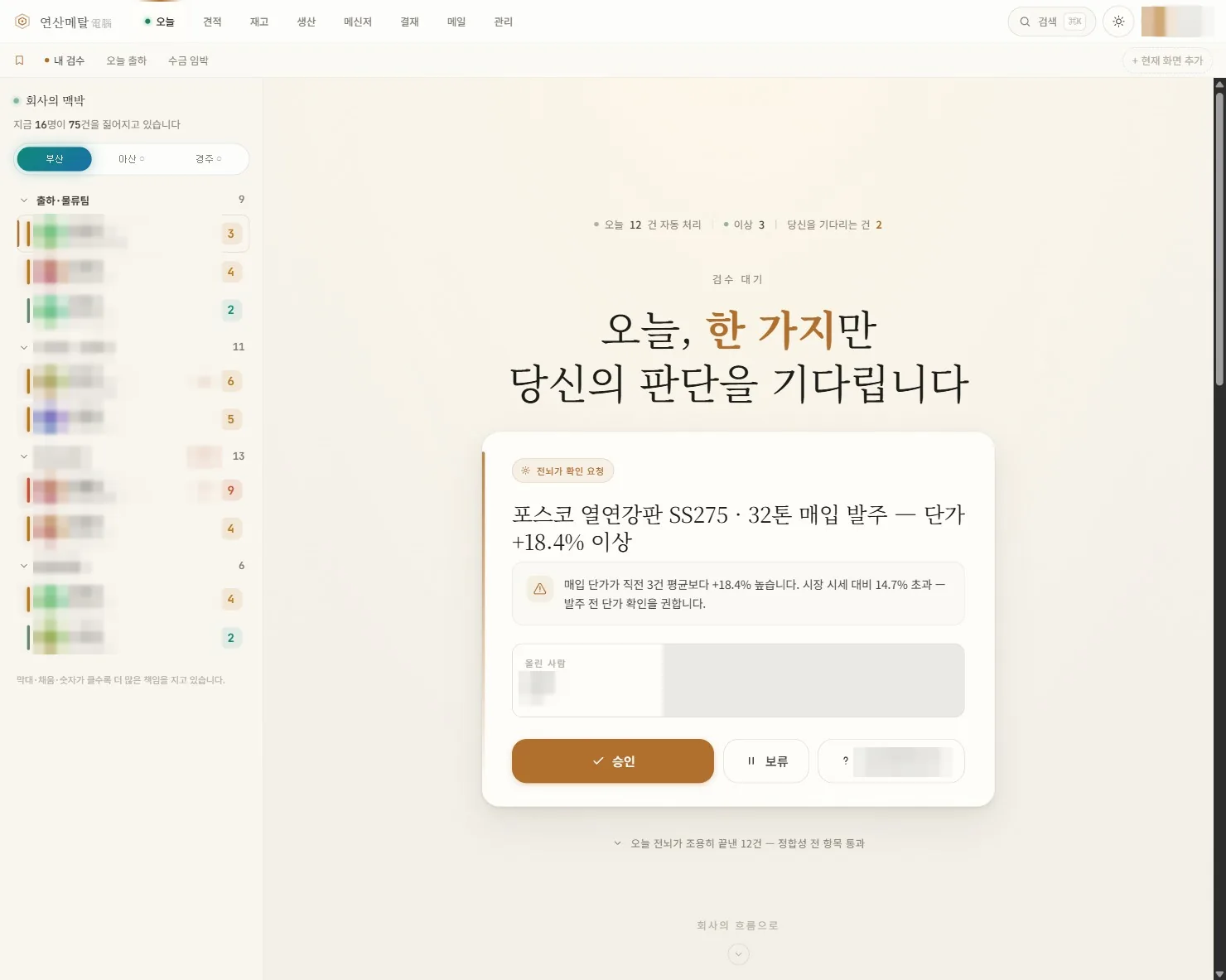The image size is (1226, 980).
Task: Click 당신을 기다리는 건 2 status
Action: coord(834,224)
